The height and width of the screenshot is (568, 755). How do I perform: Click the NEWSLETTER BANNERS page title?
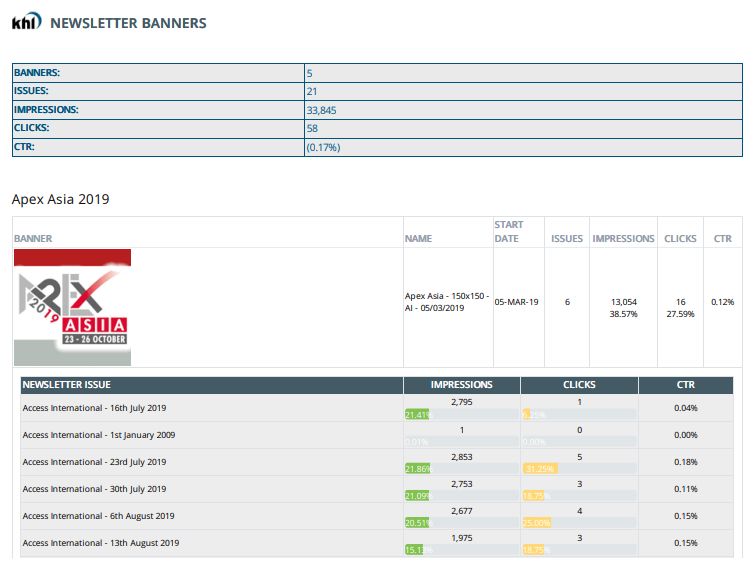pyautogui.click(x=128, y=23)
